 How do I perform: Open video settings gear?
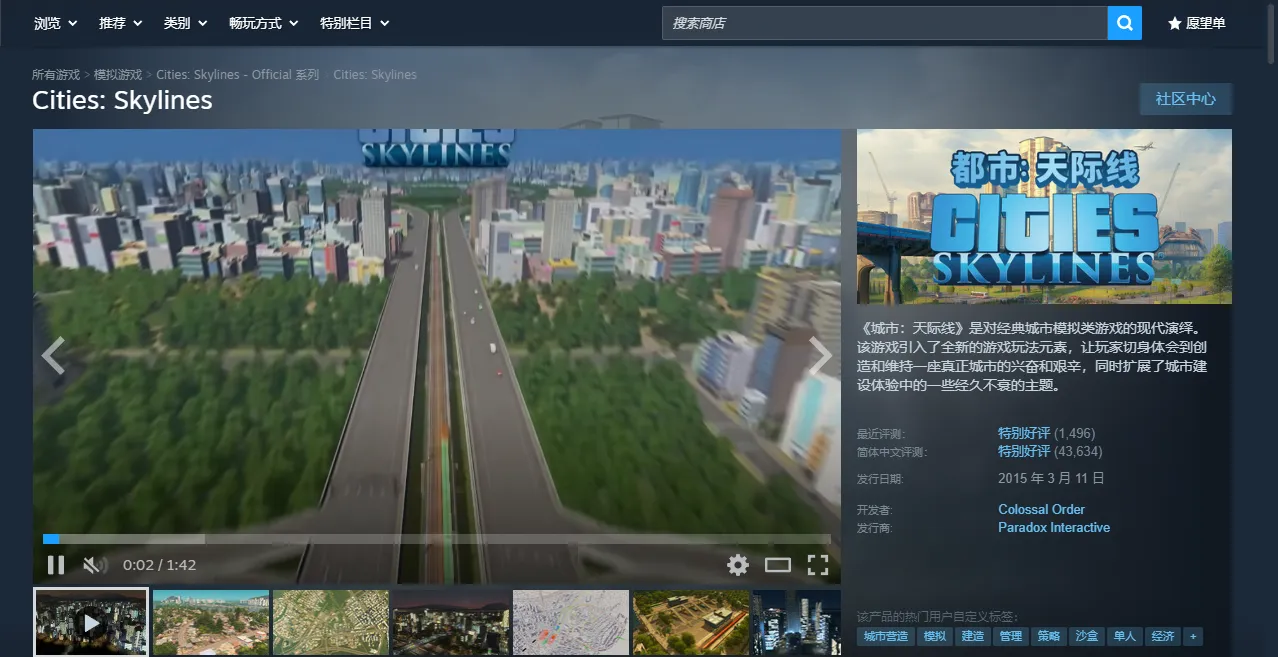pos(738,565)
